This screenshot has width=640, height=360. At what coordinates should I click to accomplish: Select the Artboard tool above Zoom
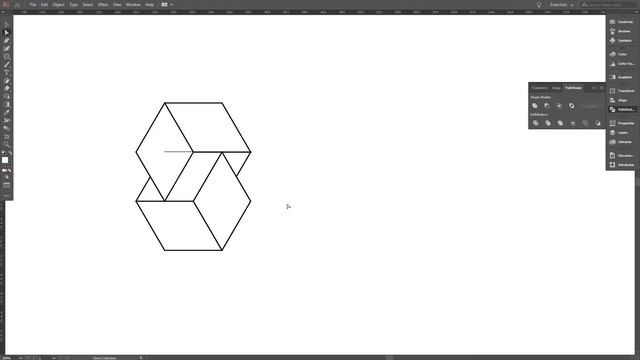(7, 136)
